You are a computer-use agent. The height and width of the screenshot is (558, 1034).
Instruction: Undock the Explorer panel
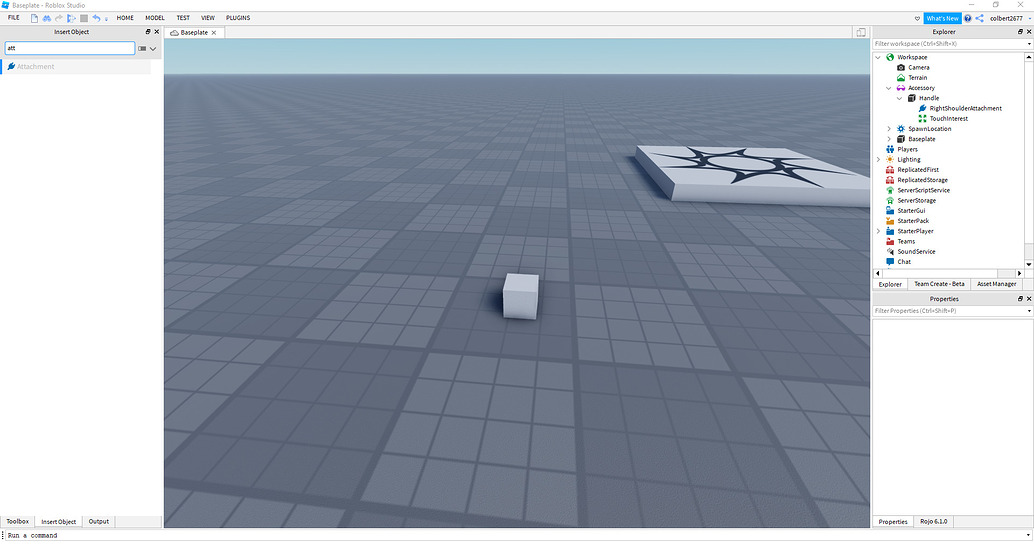click(1020, 32)
